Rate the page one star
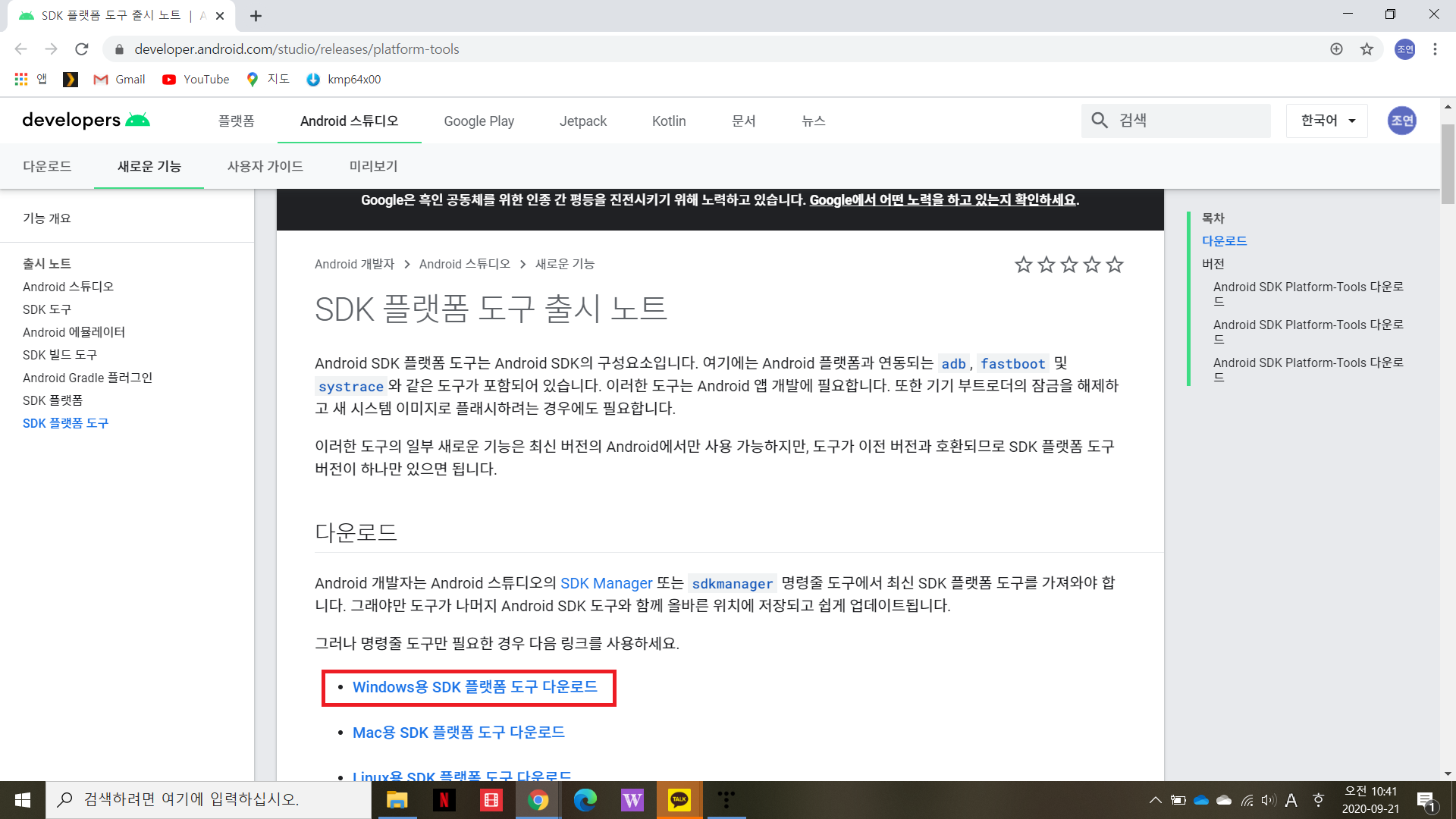Viewport: 1456px width, 819px height. (1024, 265)
